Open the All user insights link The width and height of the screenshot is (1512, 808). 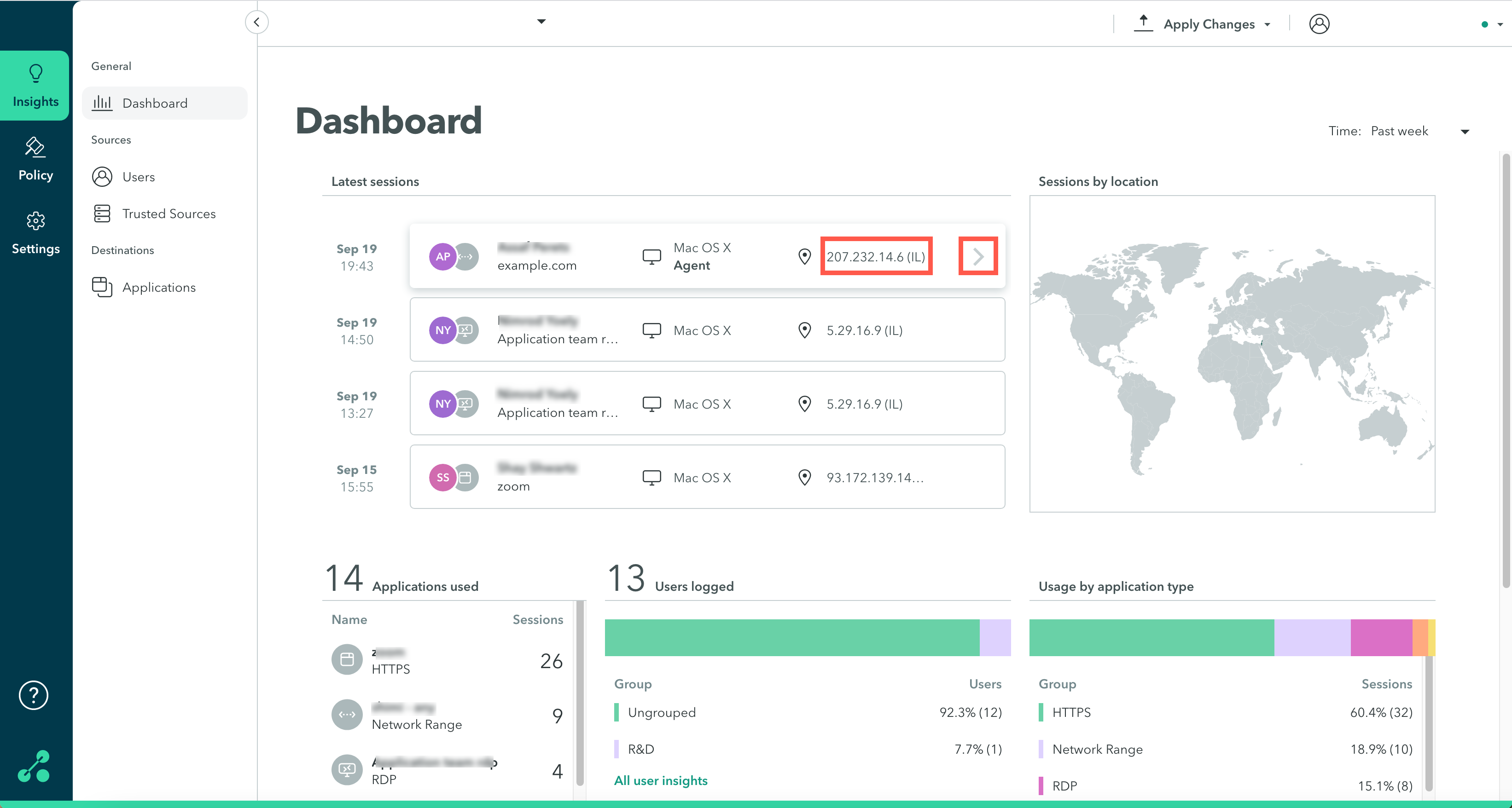[660, 780]
